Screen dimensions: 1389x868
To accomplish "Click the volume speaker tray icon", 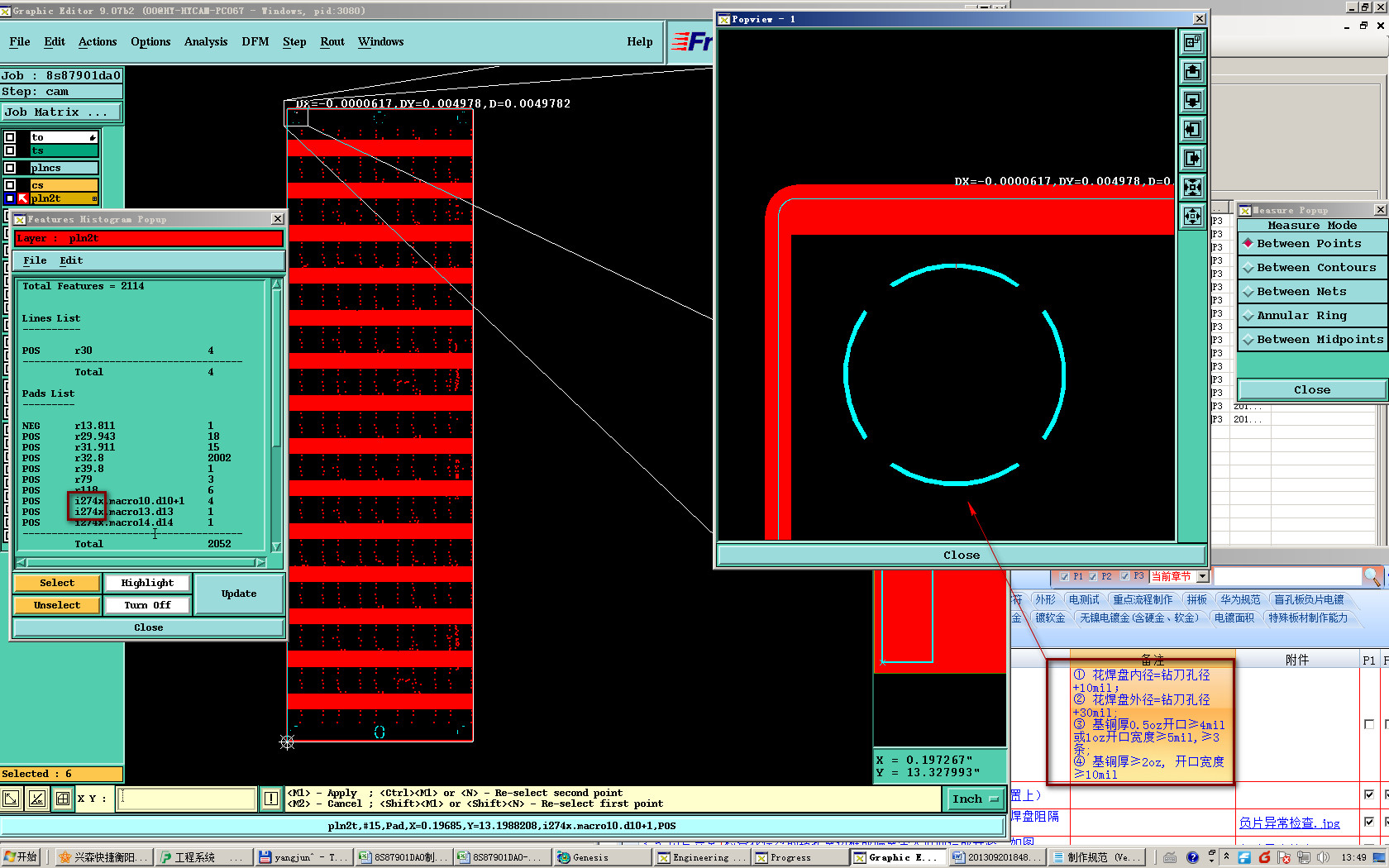I will 1322,857.
